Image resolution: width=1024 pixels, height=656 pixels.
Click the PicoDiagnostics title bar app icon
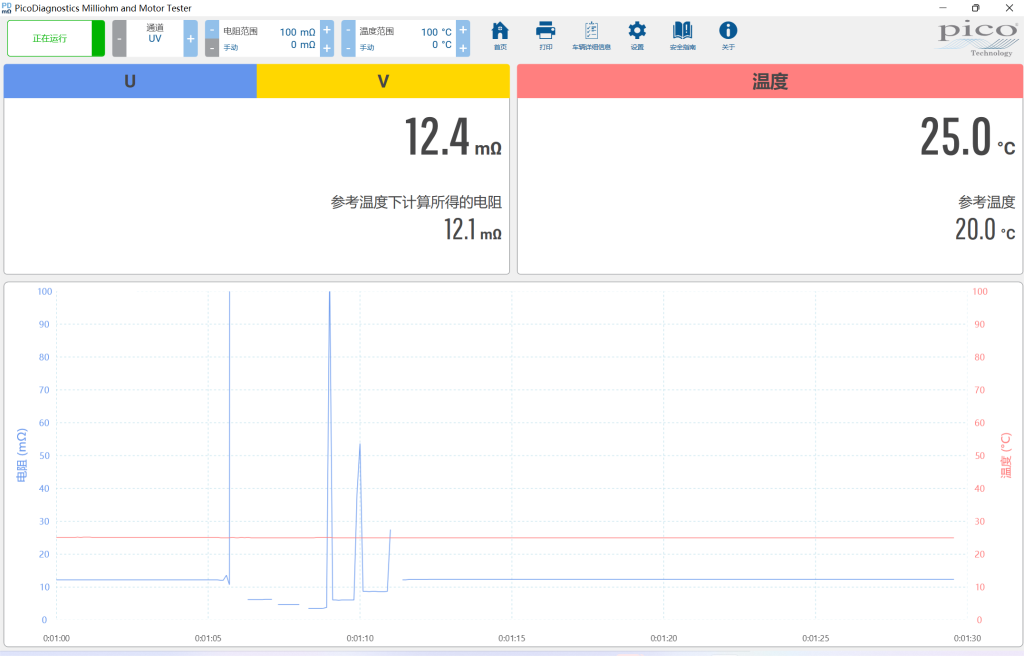7,8
